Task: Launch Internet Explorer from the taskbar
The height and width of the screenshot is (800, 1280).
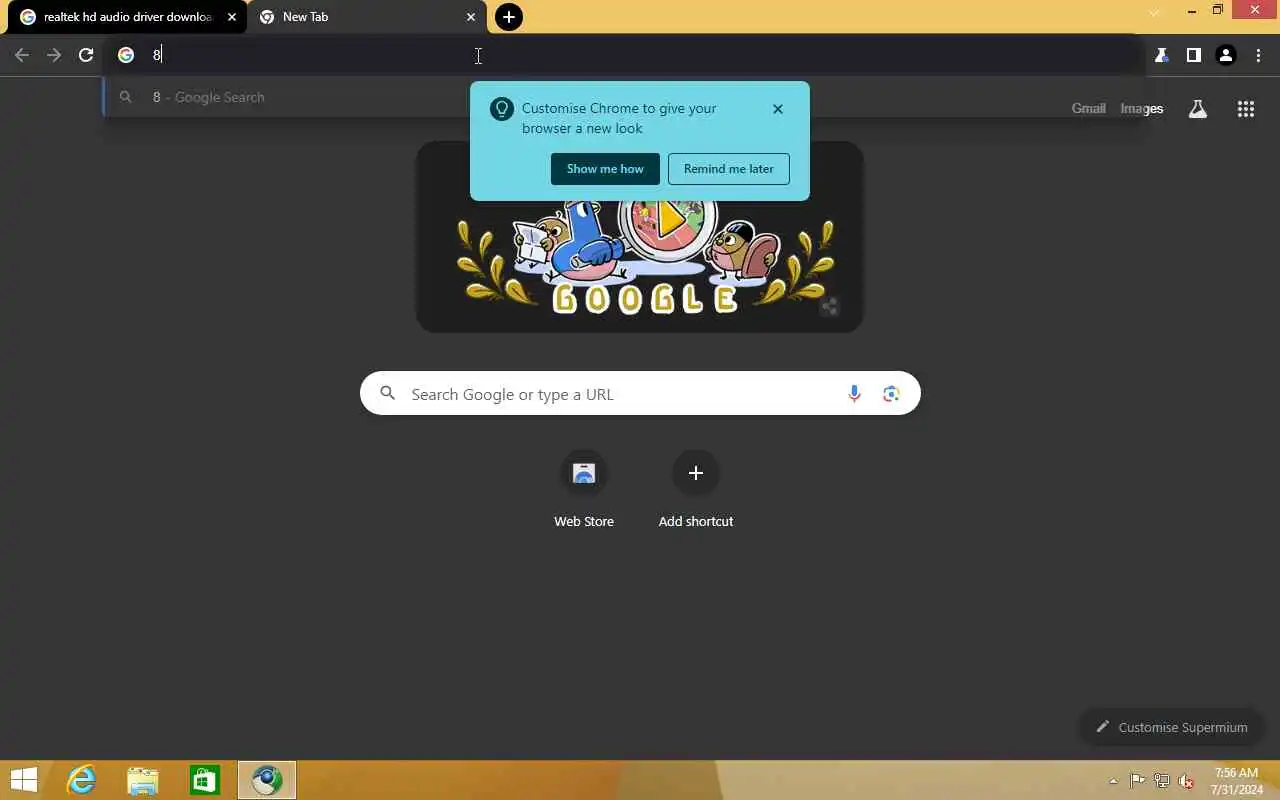Action: point(81,780)
